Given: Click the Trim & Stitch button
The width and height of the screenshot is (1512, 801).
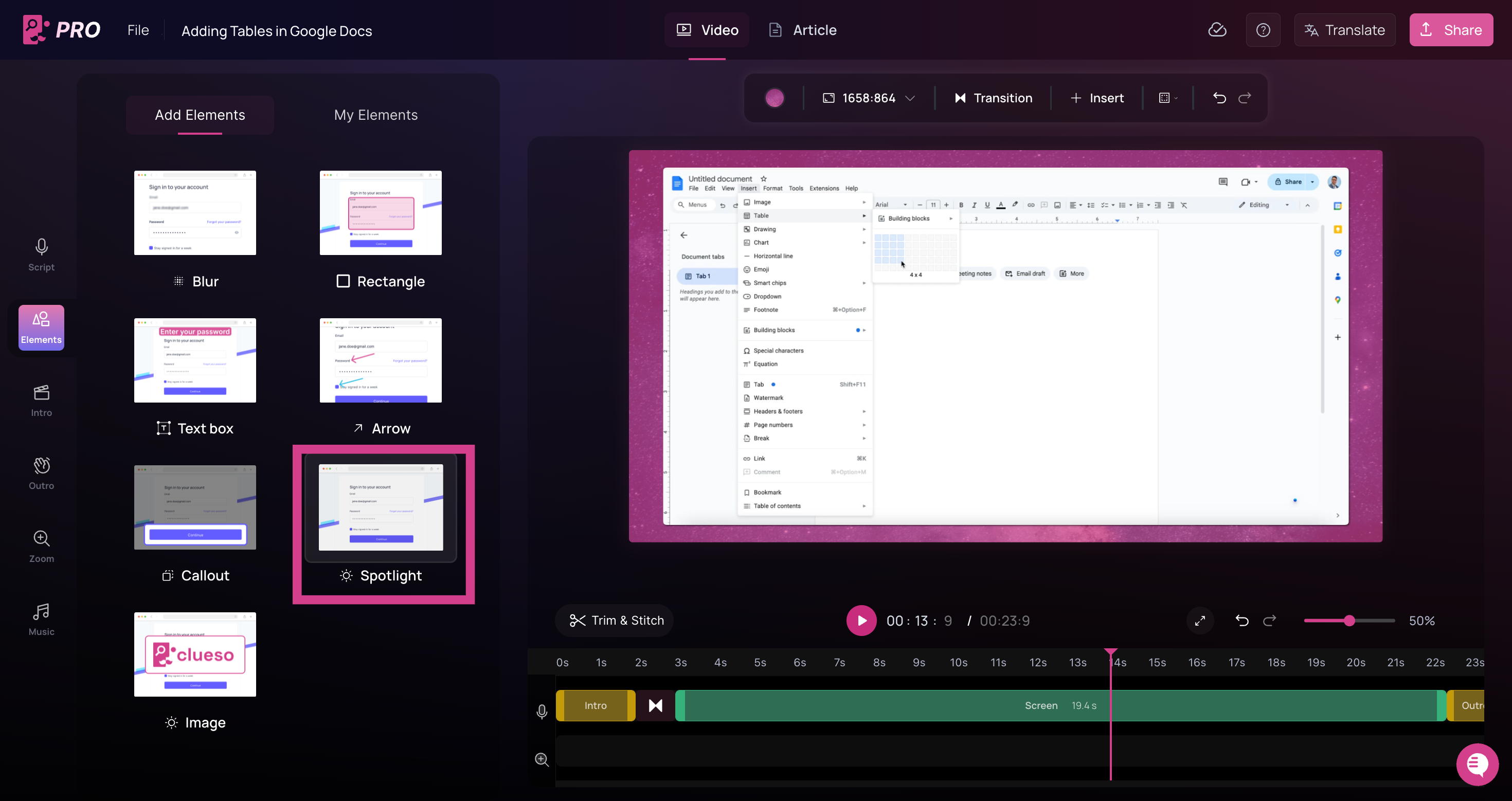Looking at the screenshot, I should 616,620.
